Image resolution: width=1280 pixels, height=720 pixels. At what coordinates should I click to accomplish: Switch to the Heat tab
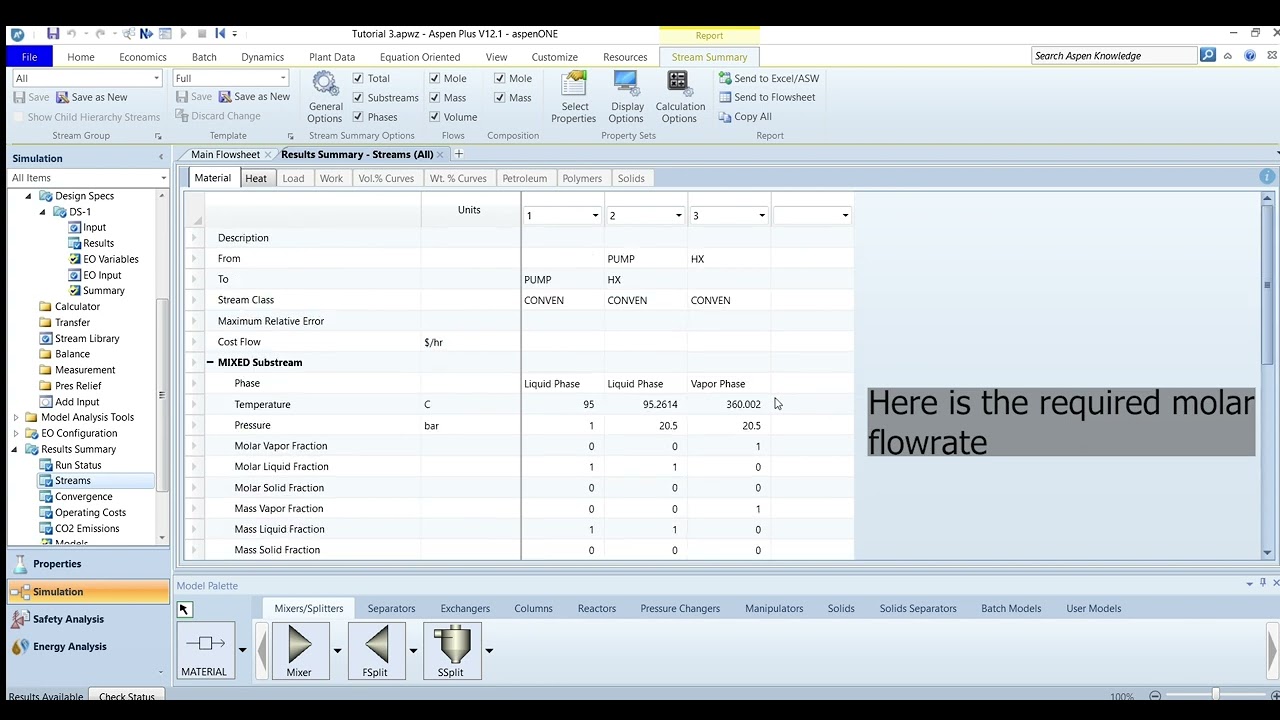click(x=256, y=178)
